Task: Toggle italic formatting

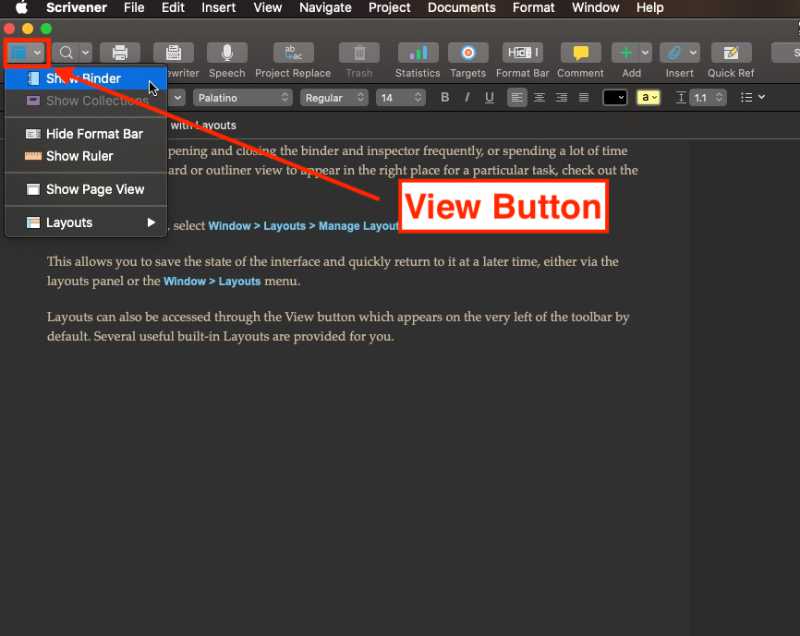Action: click(467, 97)
